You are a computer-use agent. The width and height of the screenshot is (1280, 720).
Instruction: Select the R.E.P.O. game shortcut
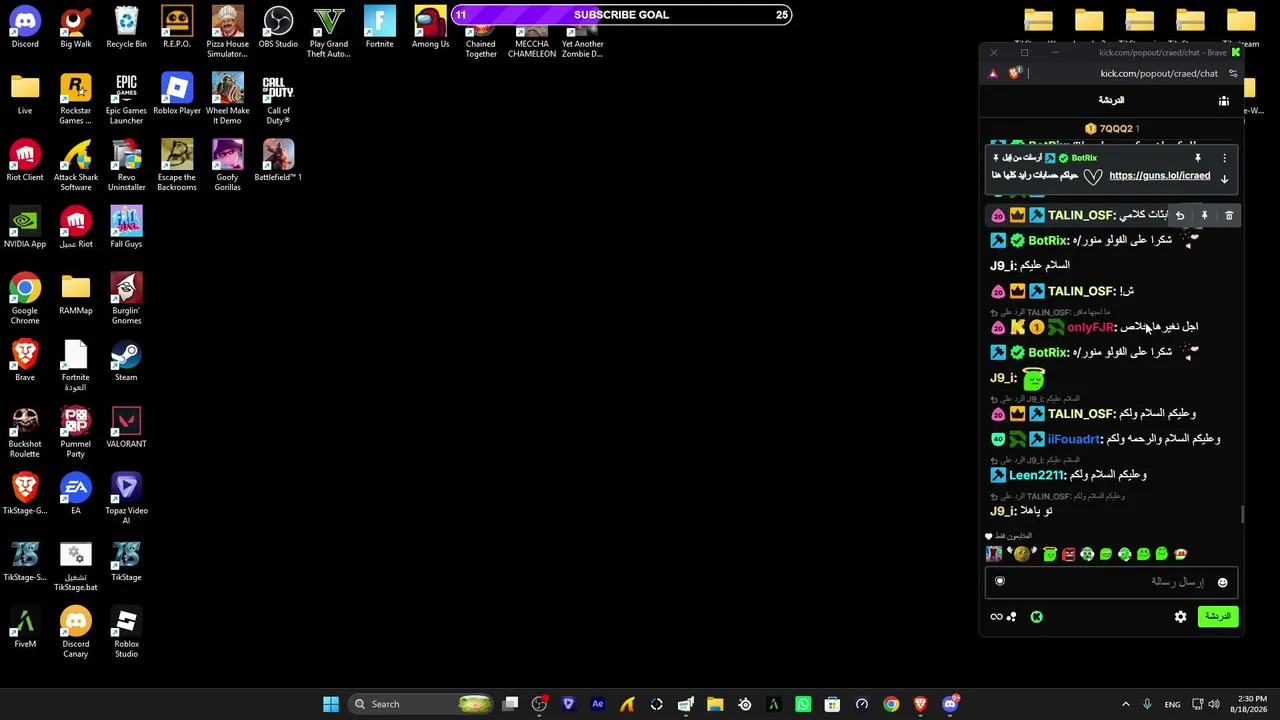coord(177,27)
